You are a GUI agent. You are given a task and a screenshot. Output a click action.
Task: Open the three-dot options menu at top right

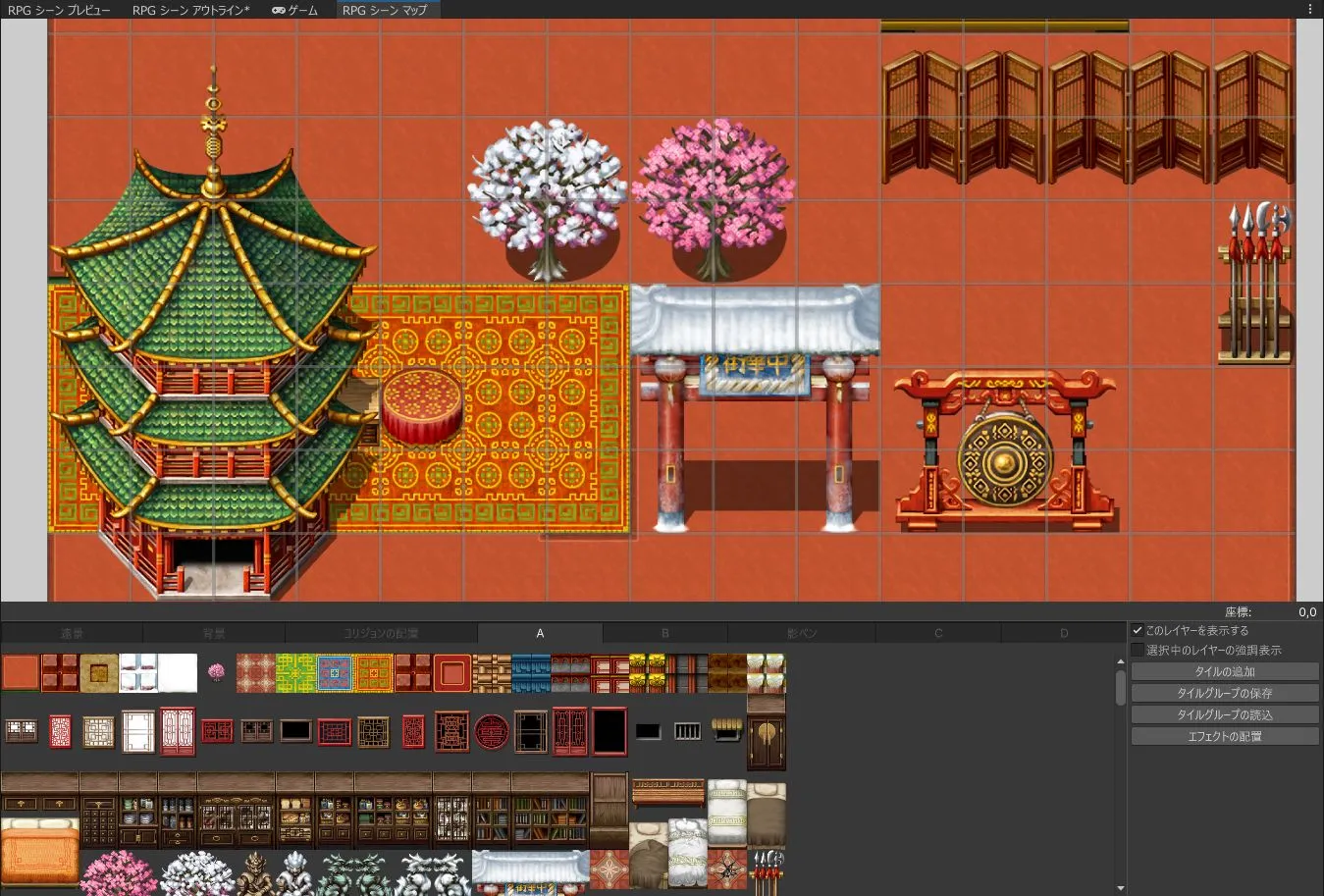[x=1310, y=9]
